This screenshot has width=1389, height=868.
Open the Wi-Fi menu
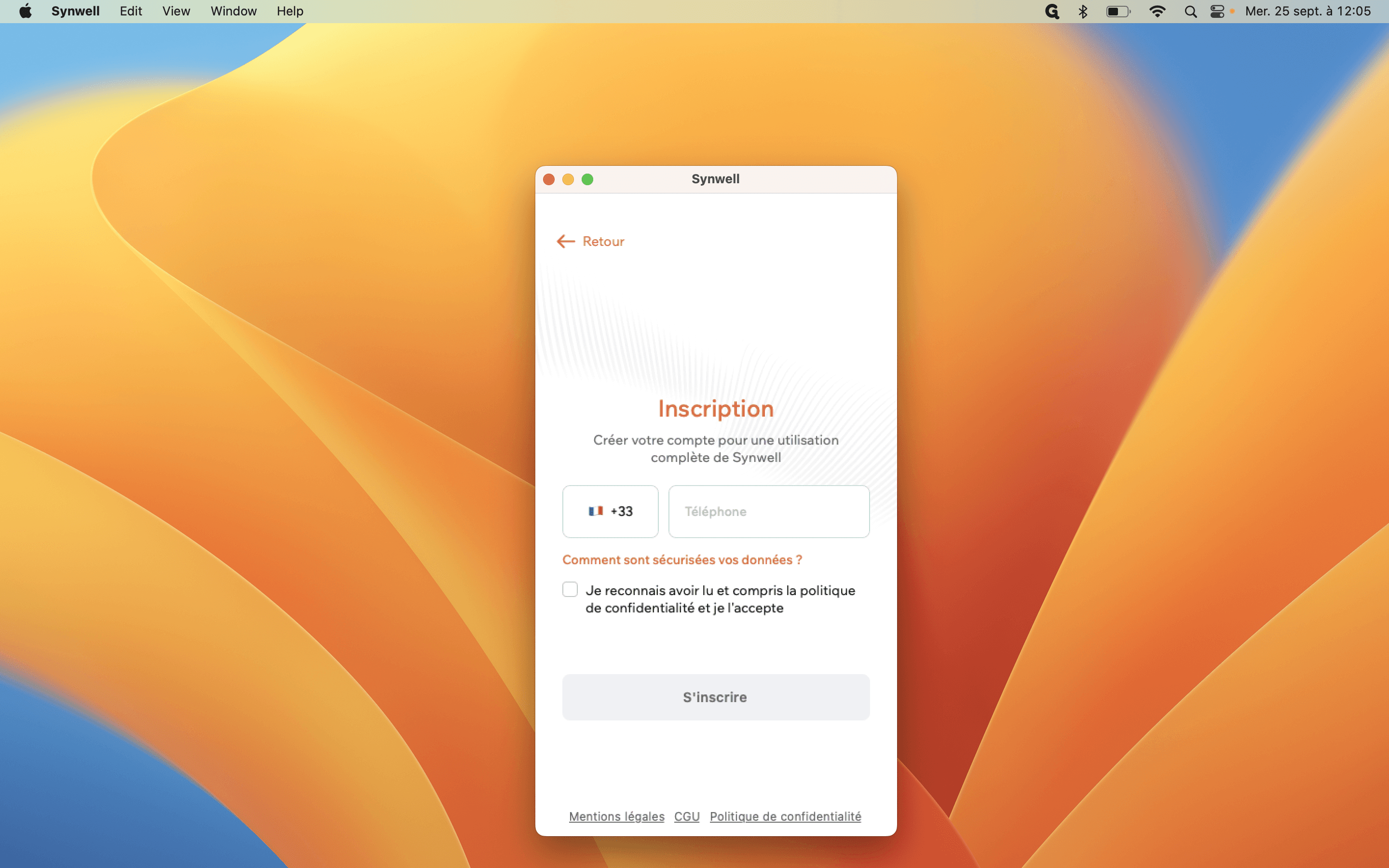pyautogui.click(x=1157, y=12)
